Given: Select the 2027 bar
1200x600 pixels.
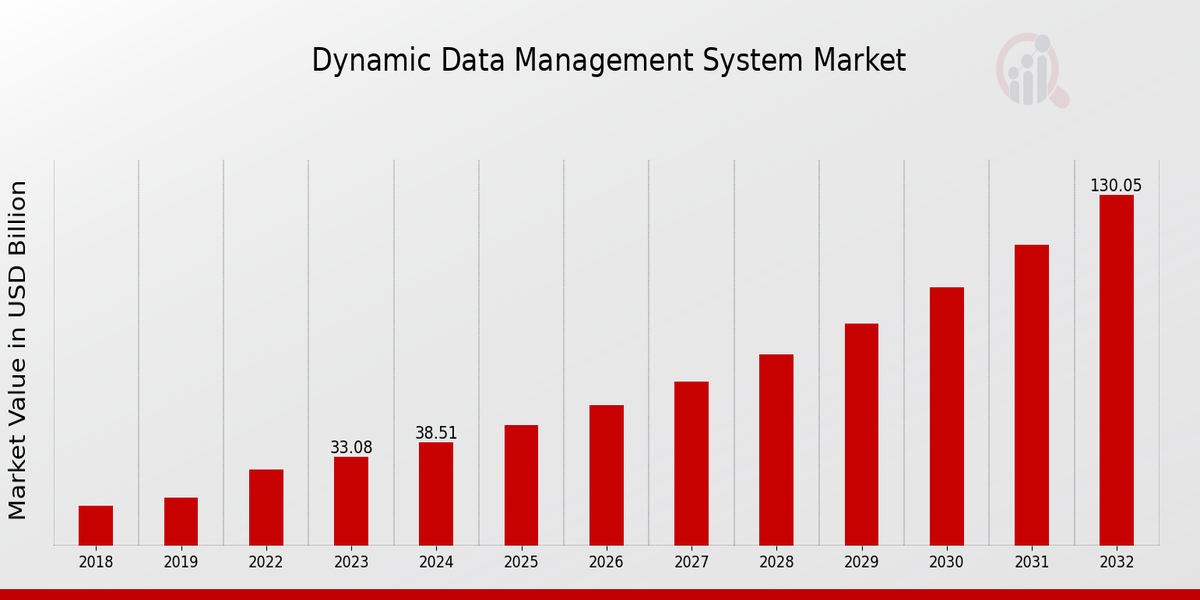Looking at the screenshot, I should (691, 463).
